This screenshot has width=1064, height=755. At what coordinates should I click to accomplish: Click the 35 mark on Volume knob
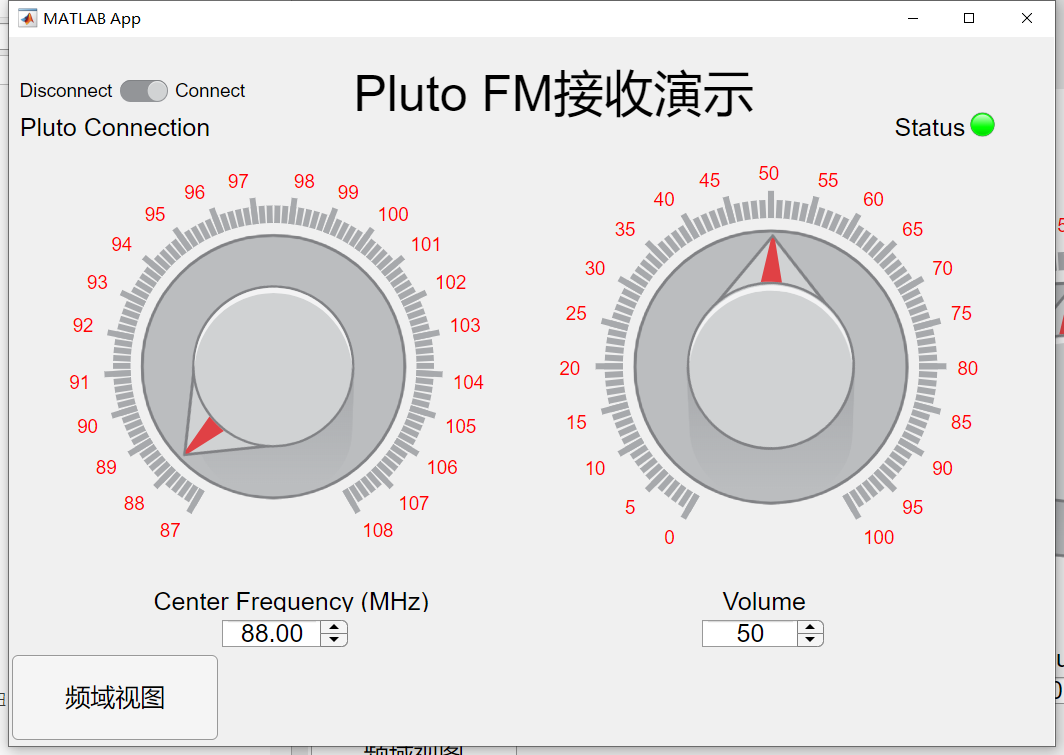[x=625, y=229]
